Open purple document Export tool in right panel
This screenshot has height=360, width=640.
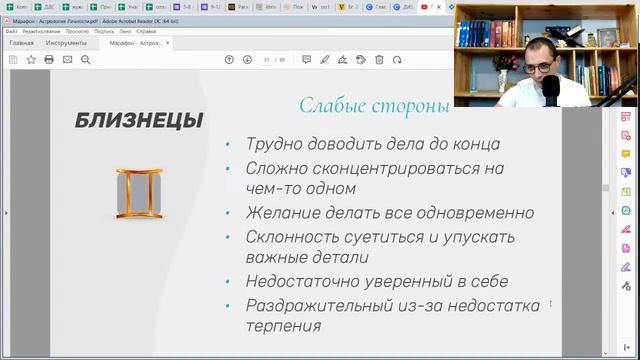626,248
